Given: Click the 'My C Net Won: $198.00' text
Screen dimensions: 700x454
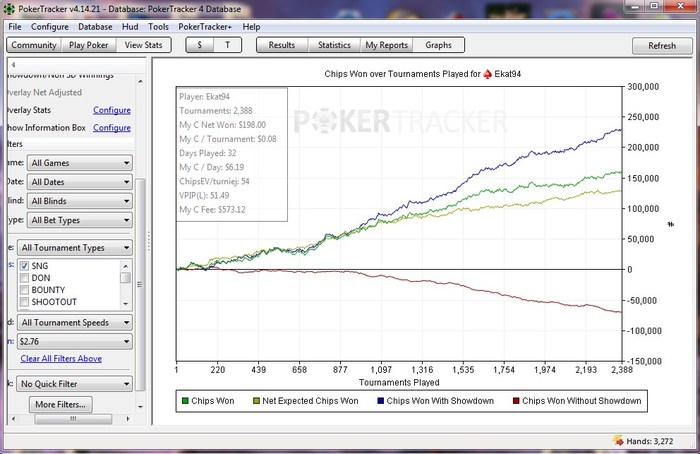Looking at the screenshot, I should pos(222,125).
